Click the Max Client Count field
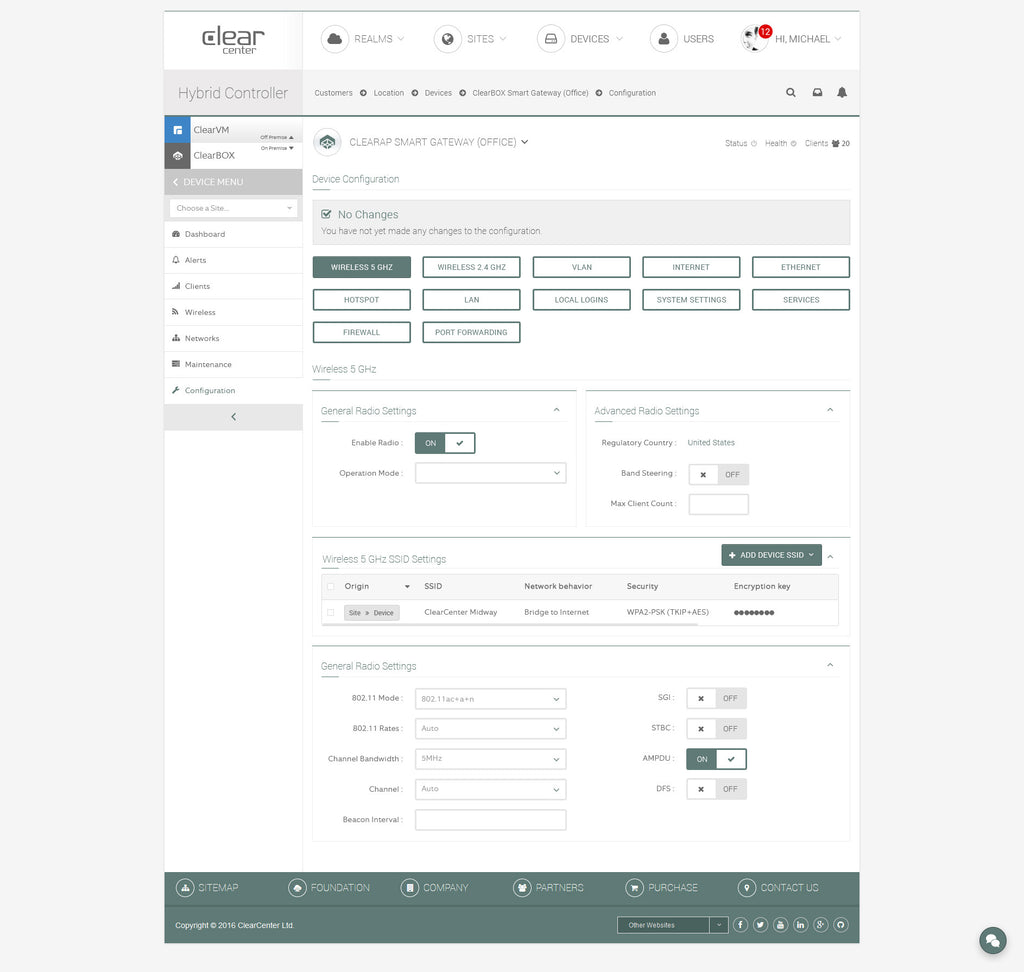The image size is (1024, 972). click(x=718, y=504)
